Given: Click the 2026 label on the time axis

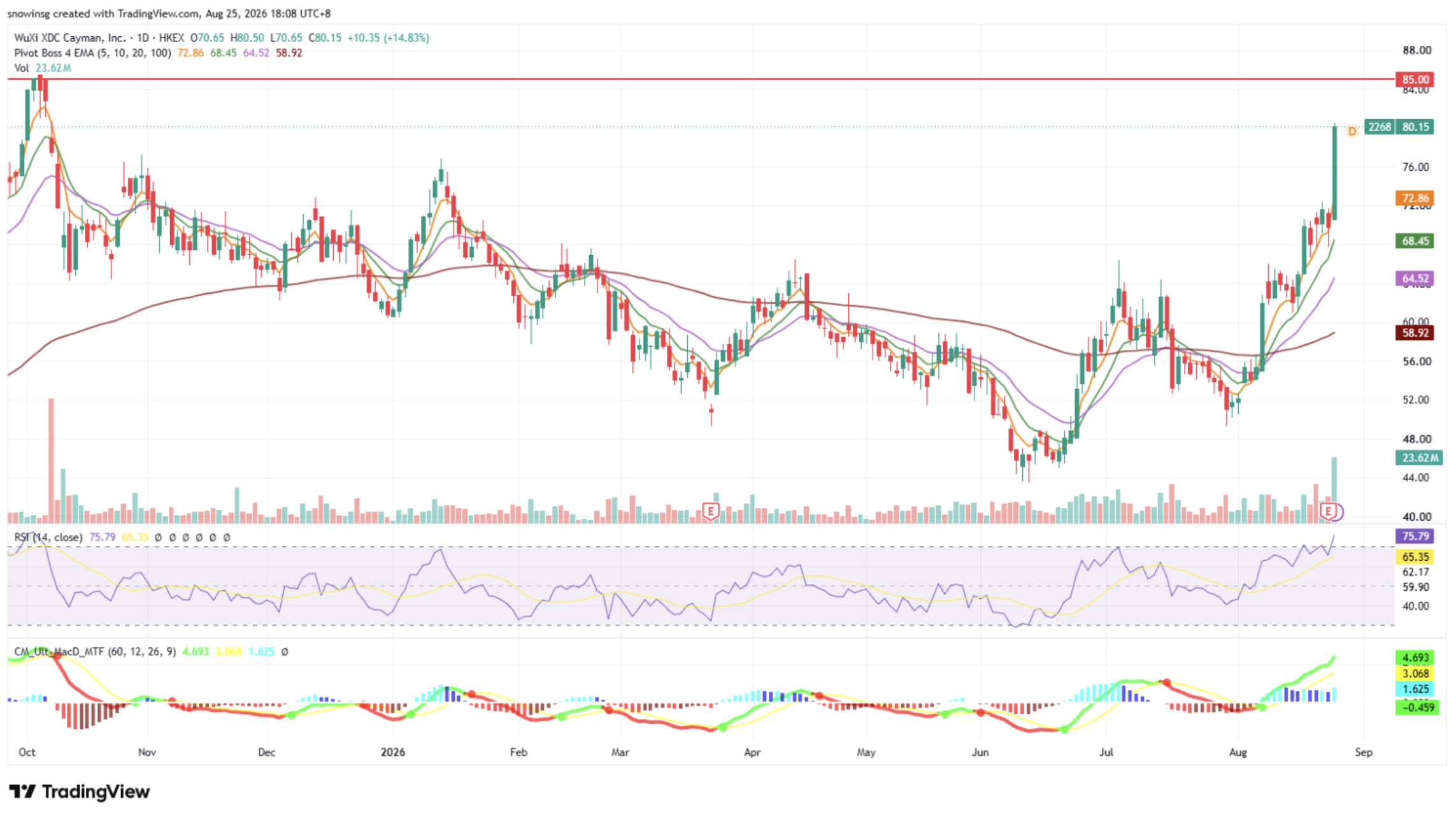Looking at the screenshot, I should tap(393, 752).
